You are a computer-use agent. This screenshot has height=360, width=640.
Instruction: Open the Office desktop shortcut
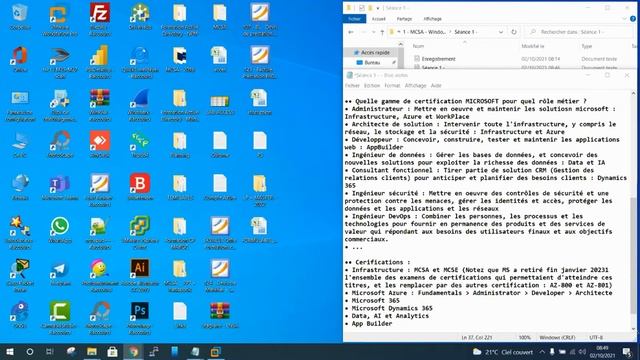point(20,59)
